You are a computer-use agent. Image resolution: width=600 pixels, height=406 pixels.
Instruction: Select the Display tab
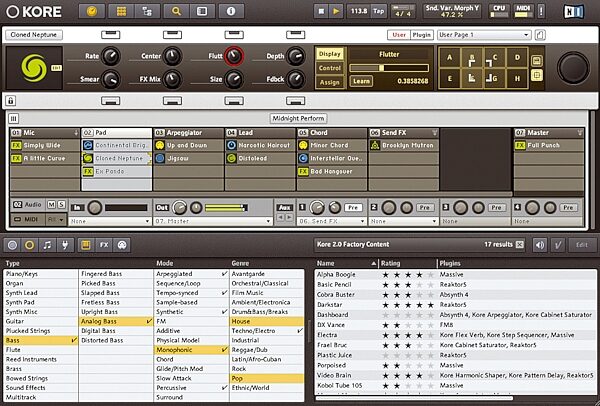click(x=329, y=54)
